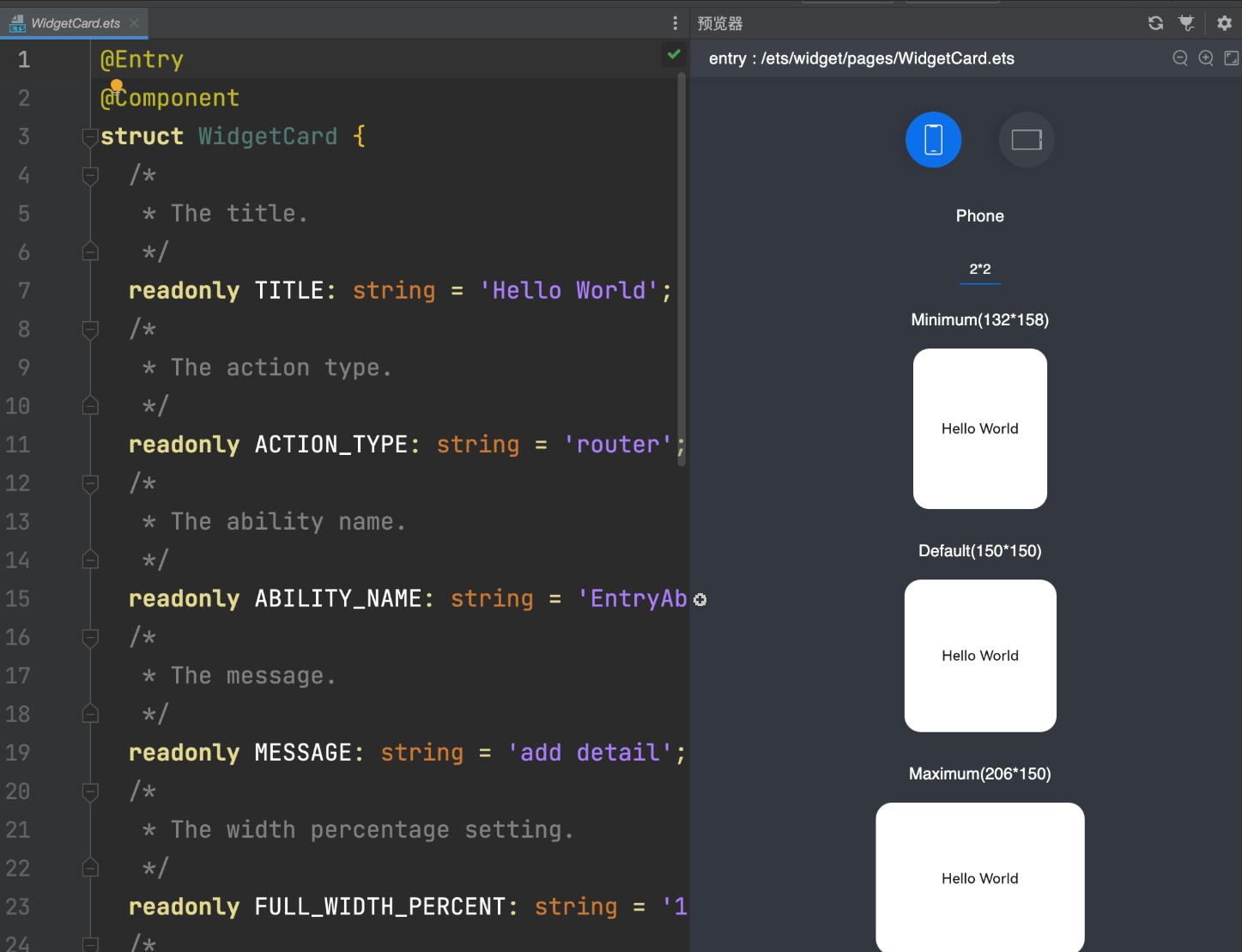Open previewer settings with the gear icon

[x=1224, y=23]
